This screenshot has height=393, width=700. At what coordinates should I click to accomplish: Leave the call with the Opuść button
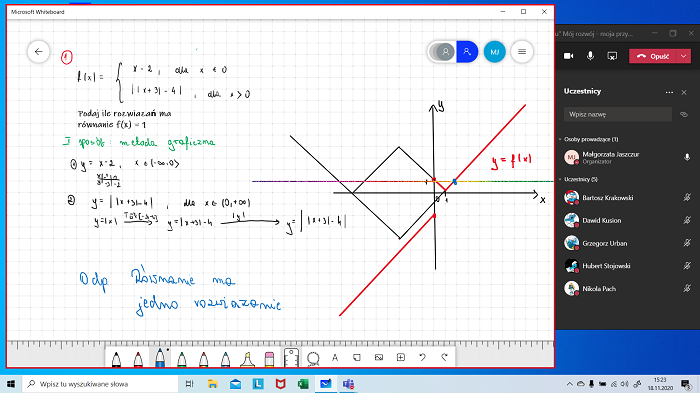[653, 56]
